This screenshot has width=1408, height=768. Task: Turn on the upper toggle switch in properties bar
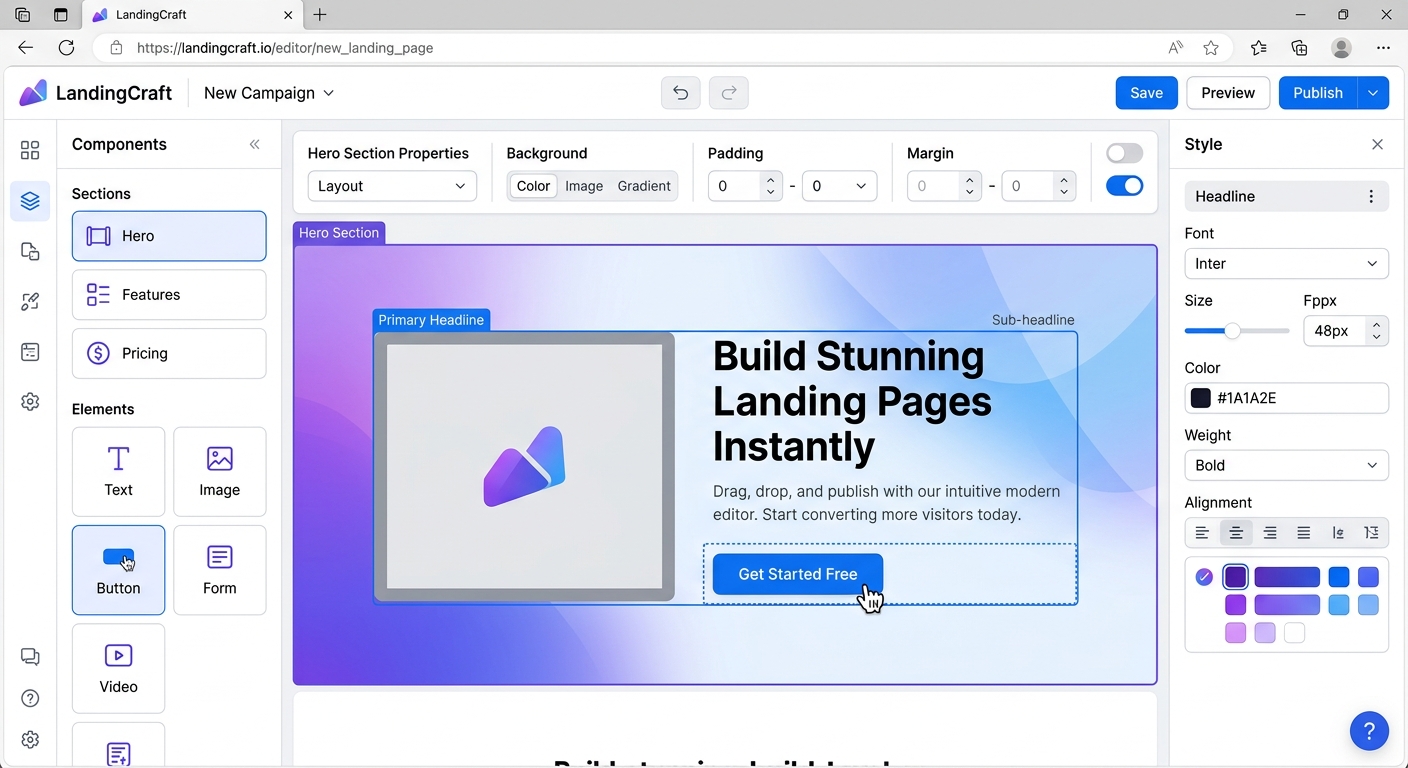pos(1124,153)
